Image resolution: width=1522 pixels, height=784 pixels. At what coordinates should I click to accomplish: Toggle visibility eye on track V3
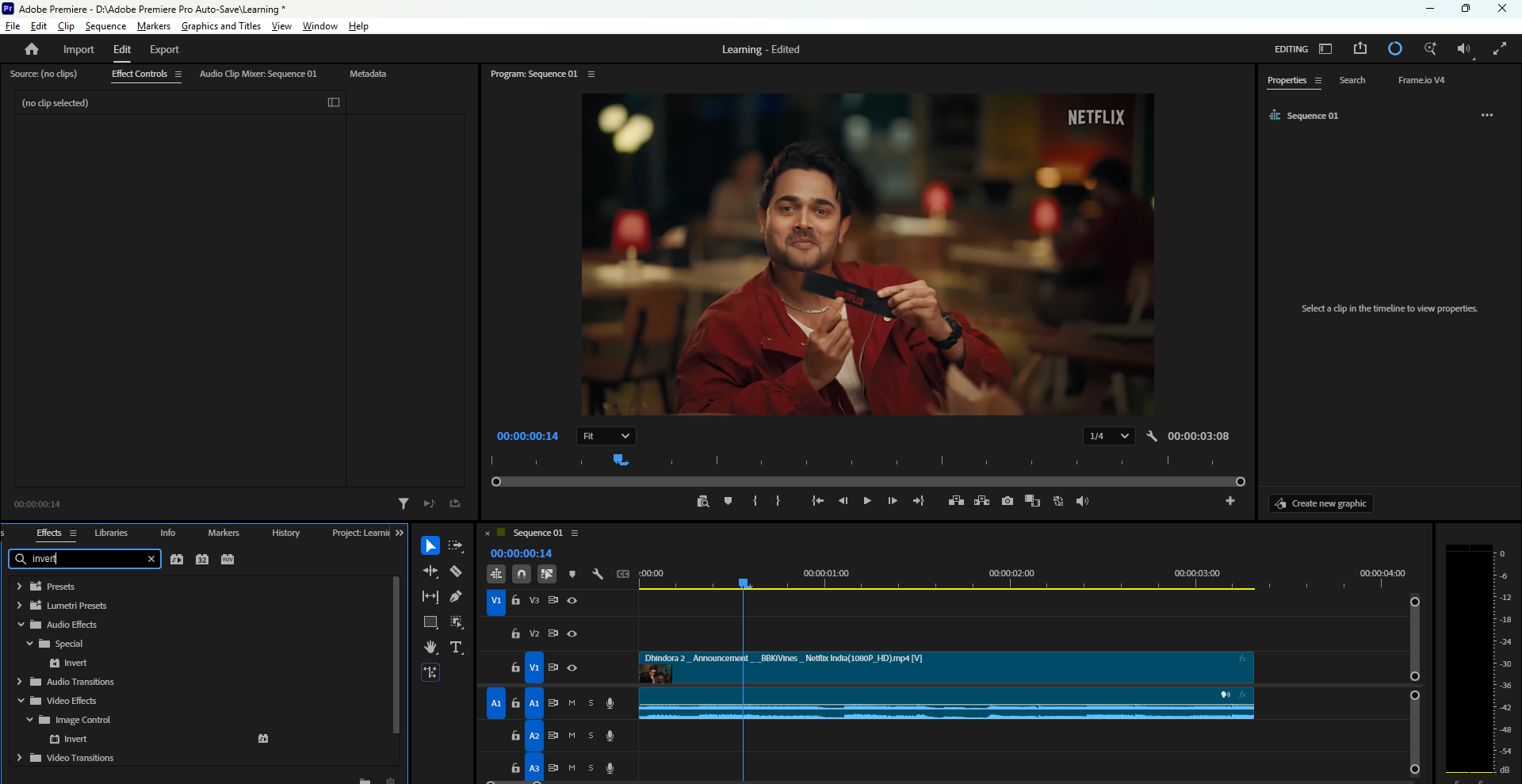[x=572, y=601]
